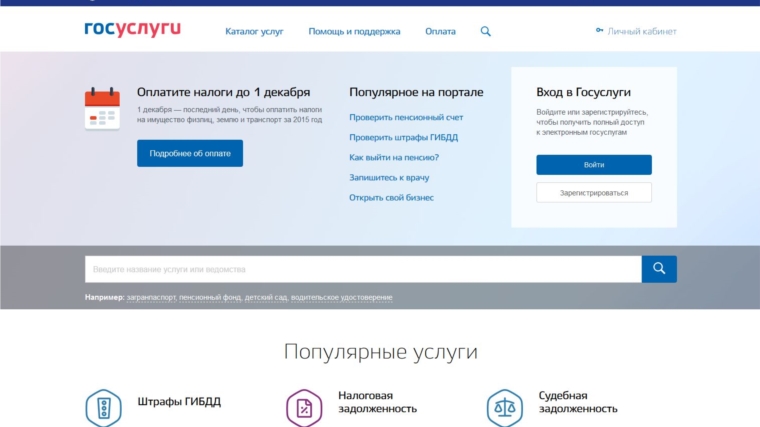Open Штрафы ГИБДД traffic light icon
Screen dimensions: 760x427
(x=103, y=408)
